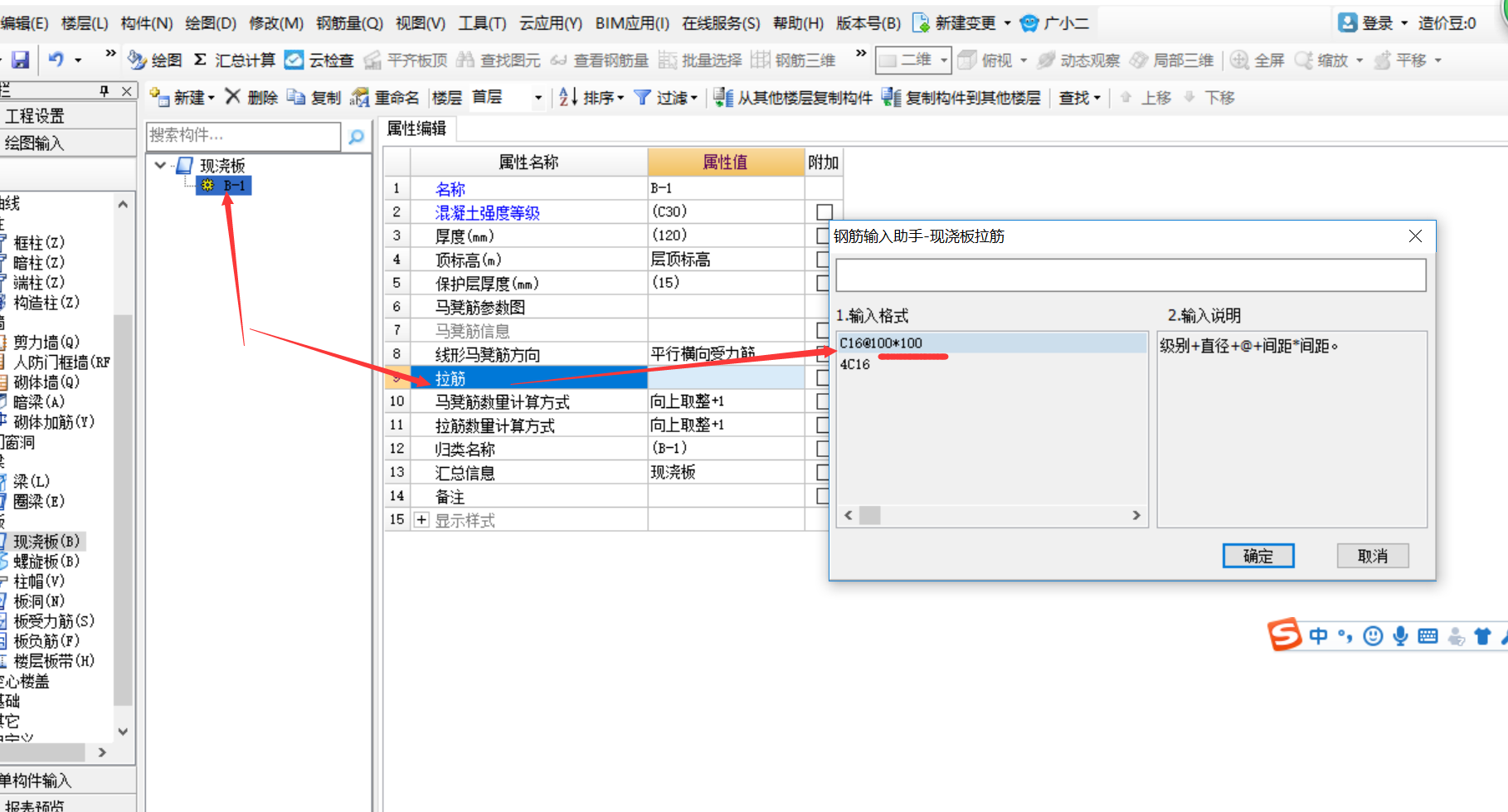Select the 属性编辑 tab

tap(416, 129)
